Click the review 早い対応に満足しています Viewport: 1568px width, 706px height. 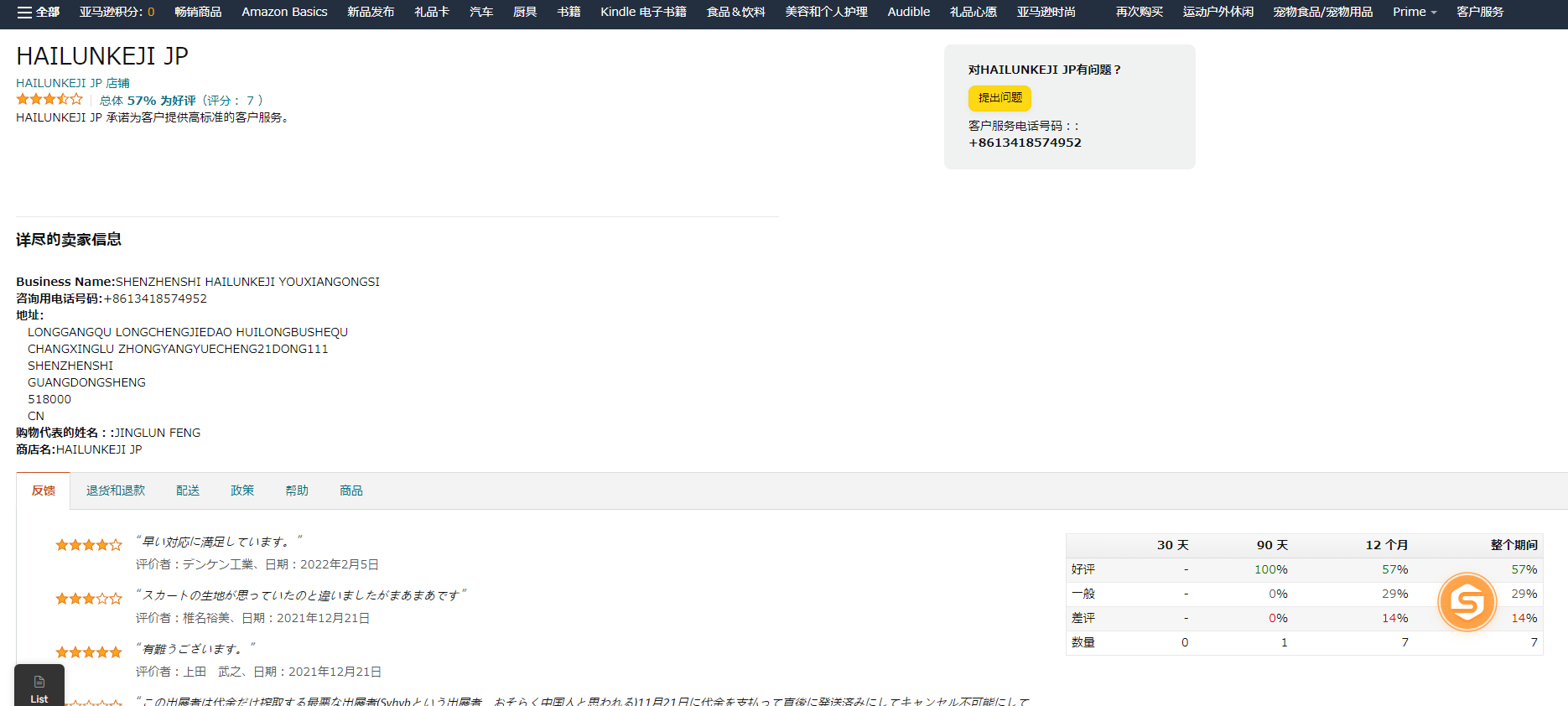220,542
